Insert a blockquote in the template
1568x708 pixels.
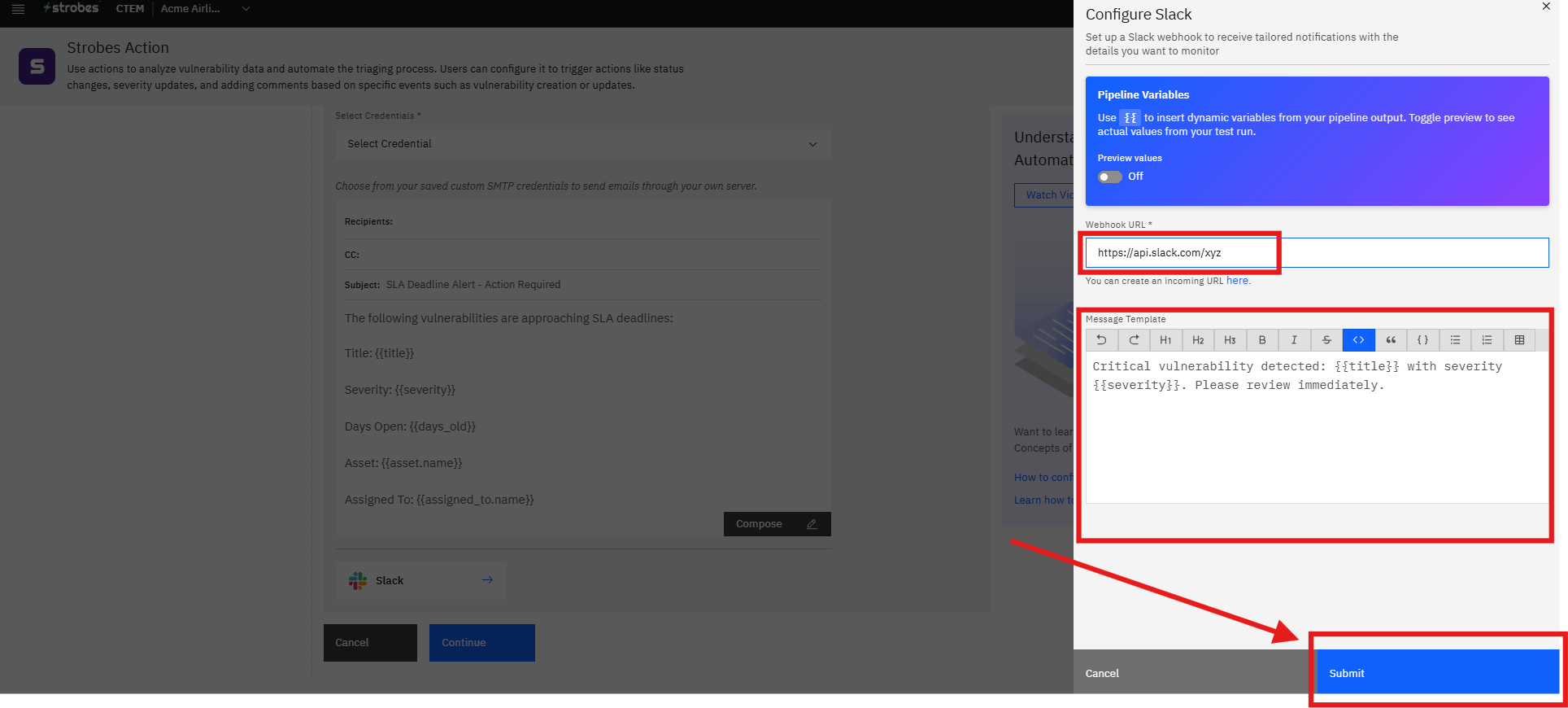1391,340
